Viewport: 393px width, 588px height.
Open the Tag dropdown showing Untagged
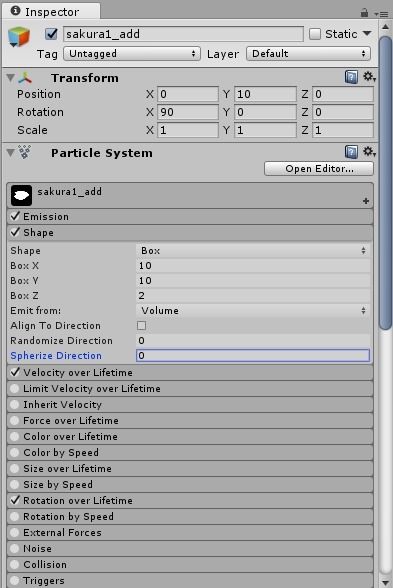132,54
